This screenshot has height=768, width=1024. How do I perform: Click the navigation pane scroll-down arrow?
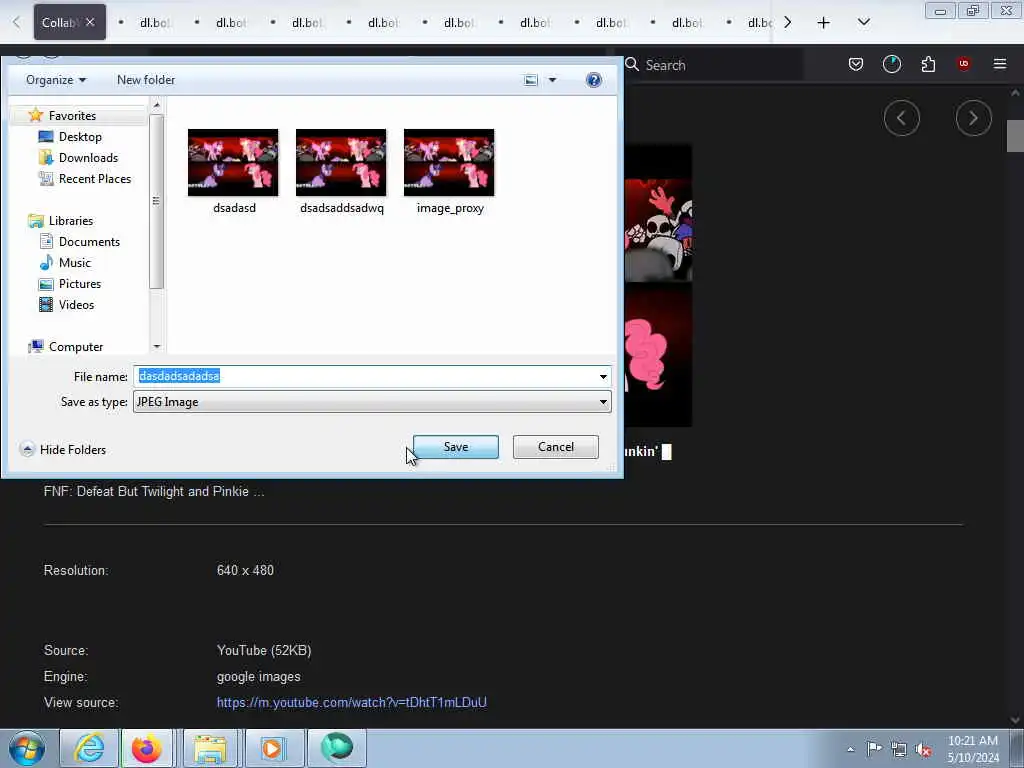click(x=156, y=346)
